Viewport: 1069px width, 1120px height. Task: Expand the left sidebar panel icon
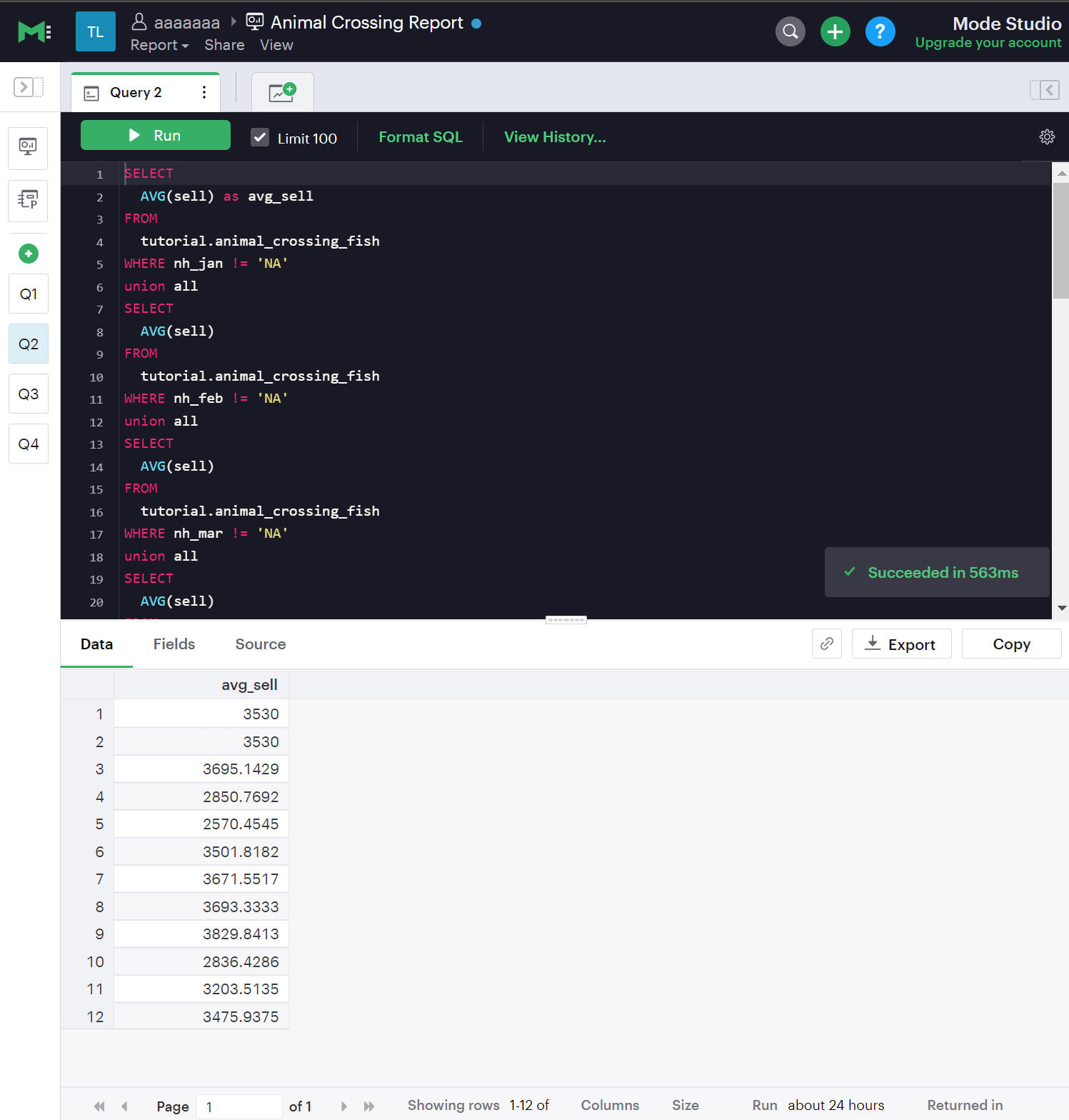29,87
